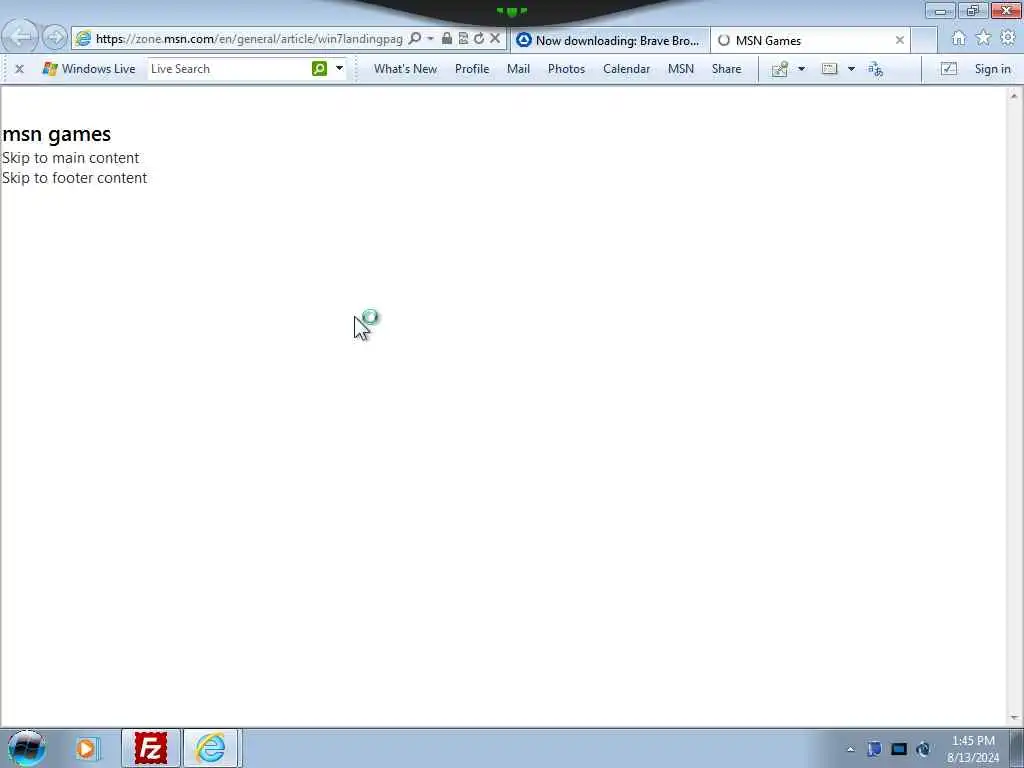1024x768 pixels.
Task: Show hidden system tray icons
Action: coord(850,749)
